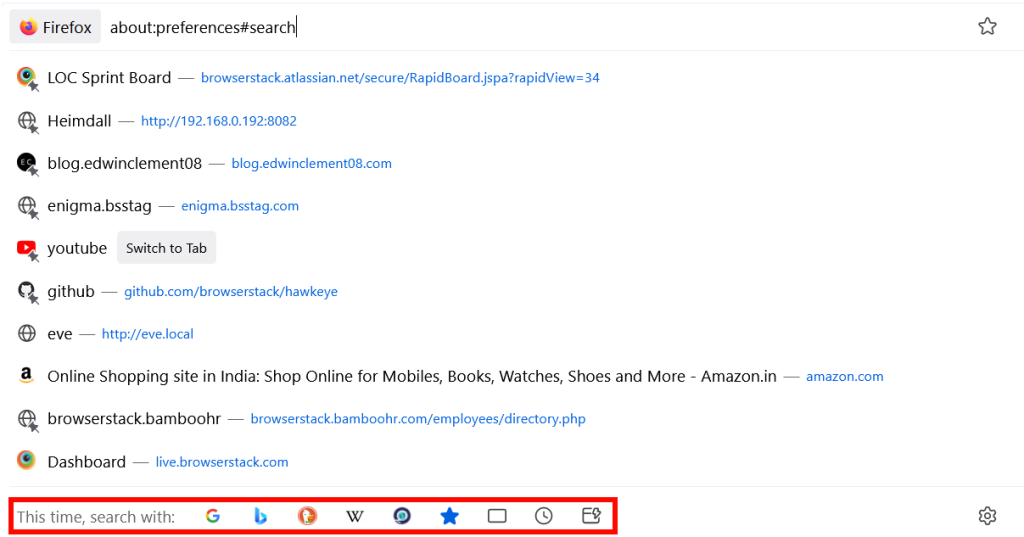The image size is (1024, 537).
Task: Open github.com/browserstack/hawkeye link
Action: [x=231, y=291]
